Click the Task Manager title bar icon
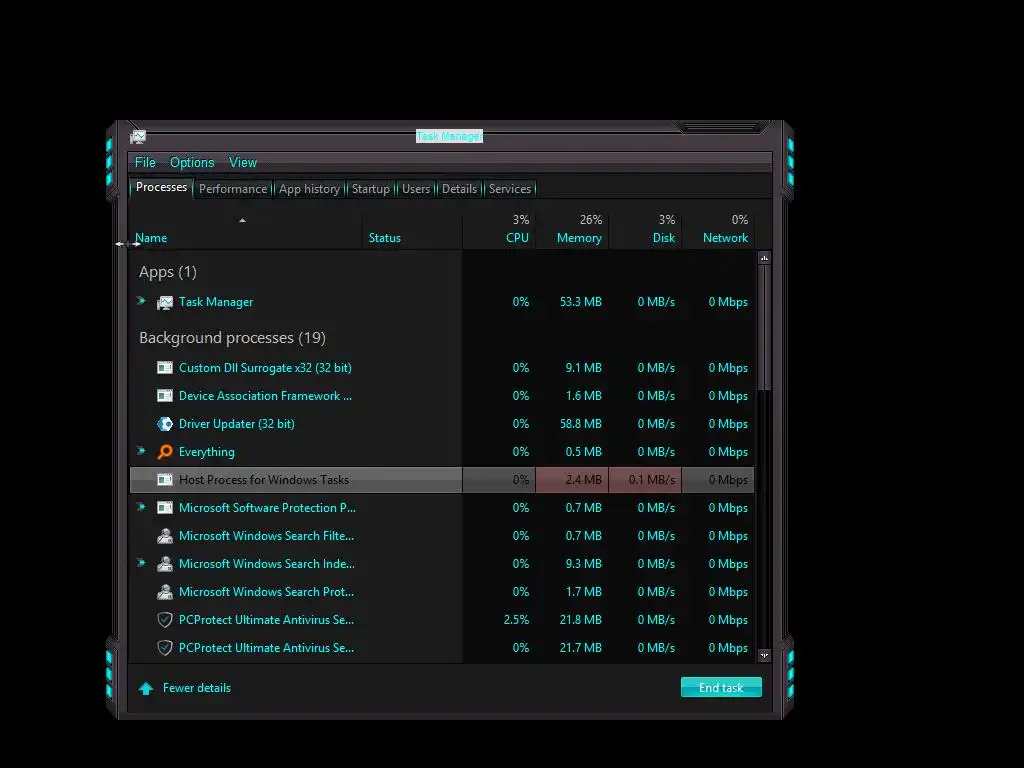This screenshot has height=768, width=1024. [x=138, y=136]
